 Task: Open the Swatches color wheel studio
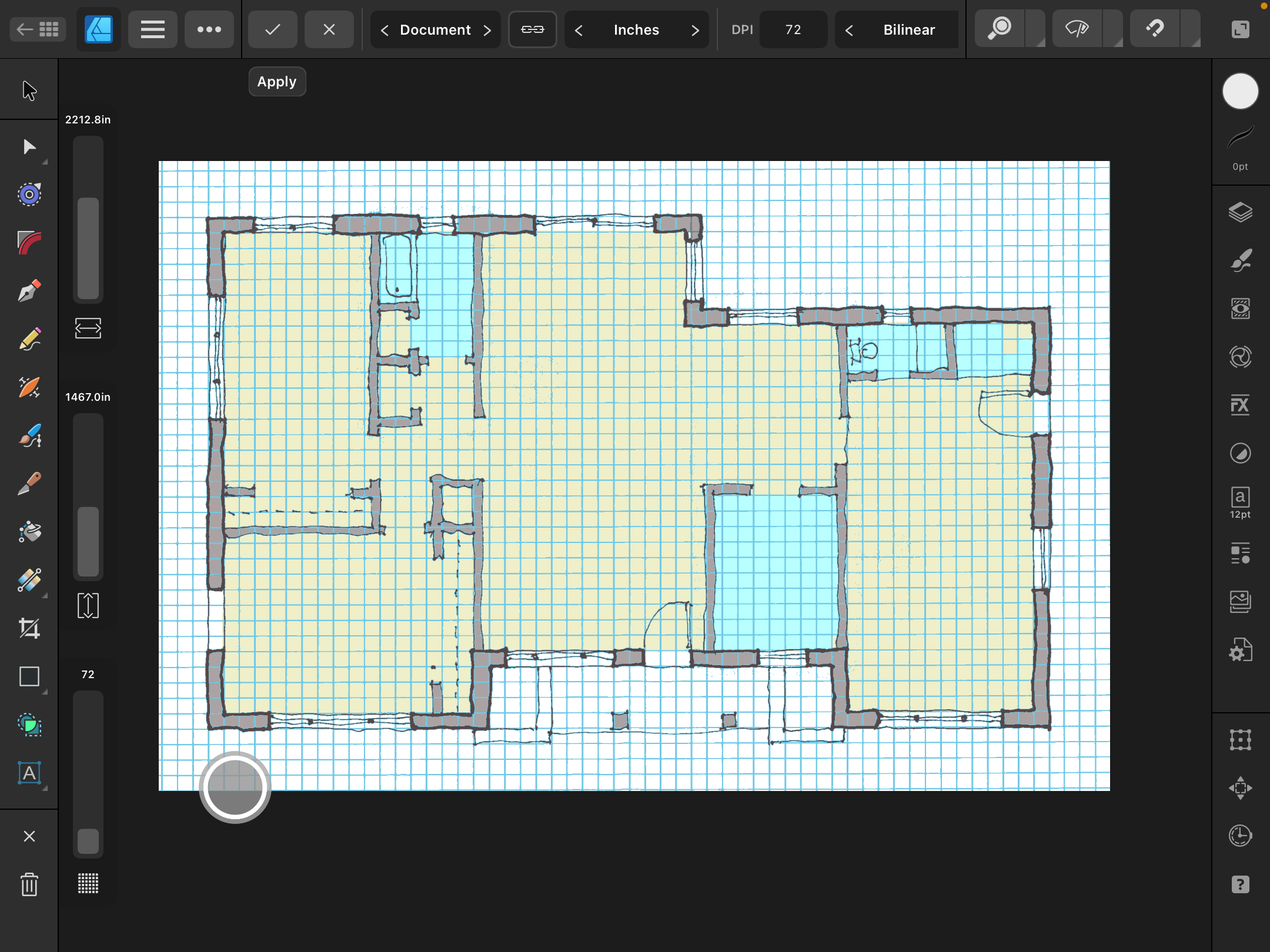pos(1241,357)
